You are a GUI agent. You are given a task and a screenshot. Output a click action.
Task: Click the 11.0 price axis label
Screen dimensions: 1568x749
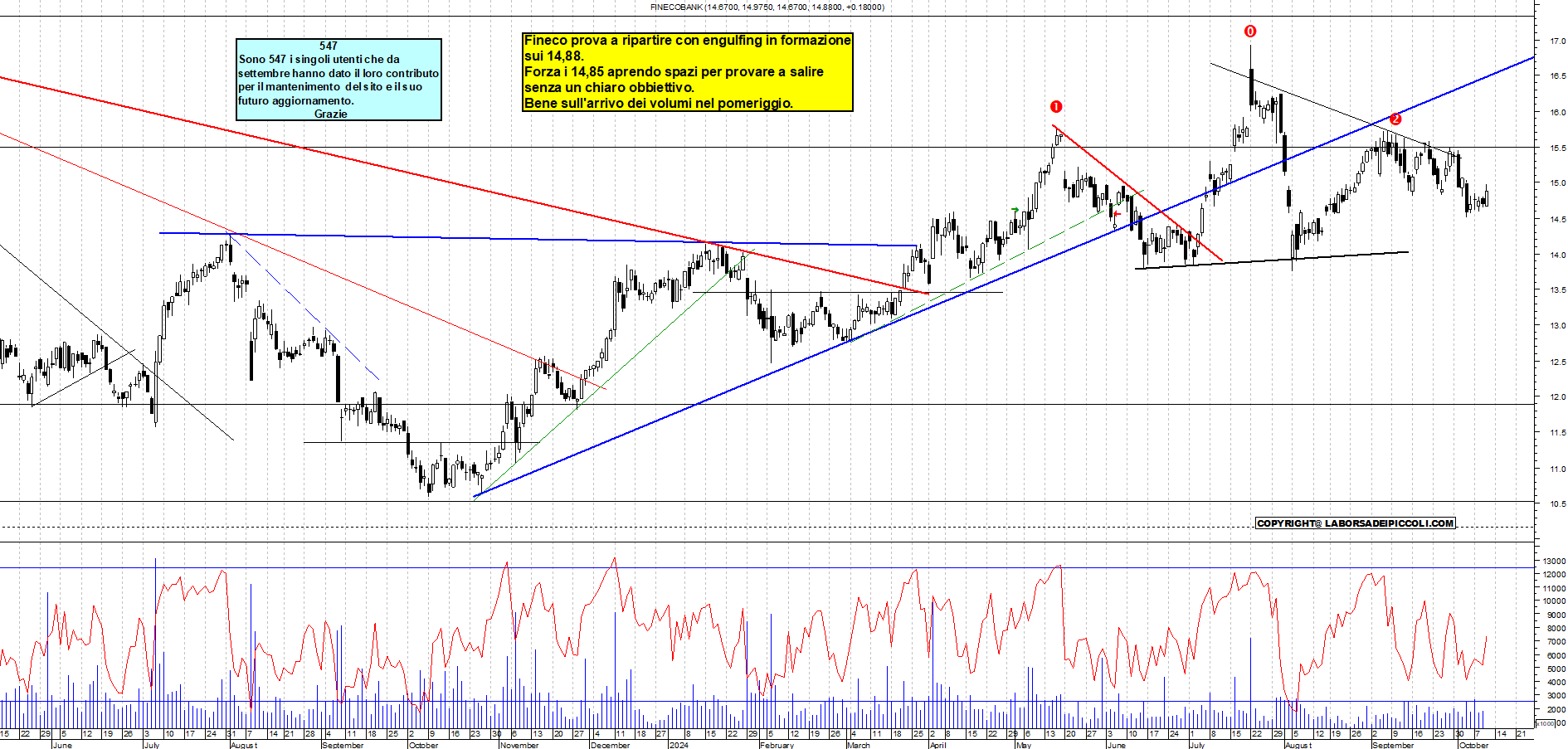tap(1557, 469)
